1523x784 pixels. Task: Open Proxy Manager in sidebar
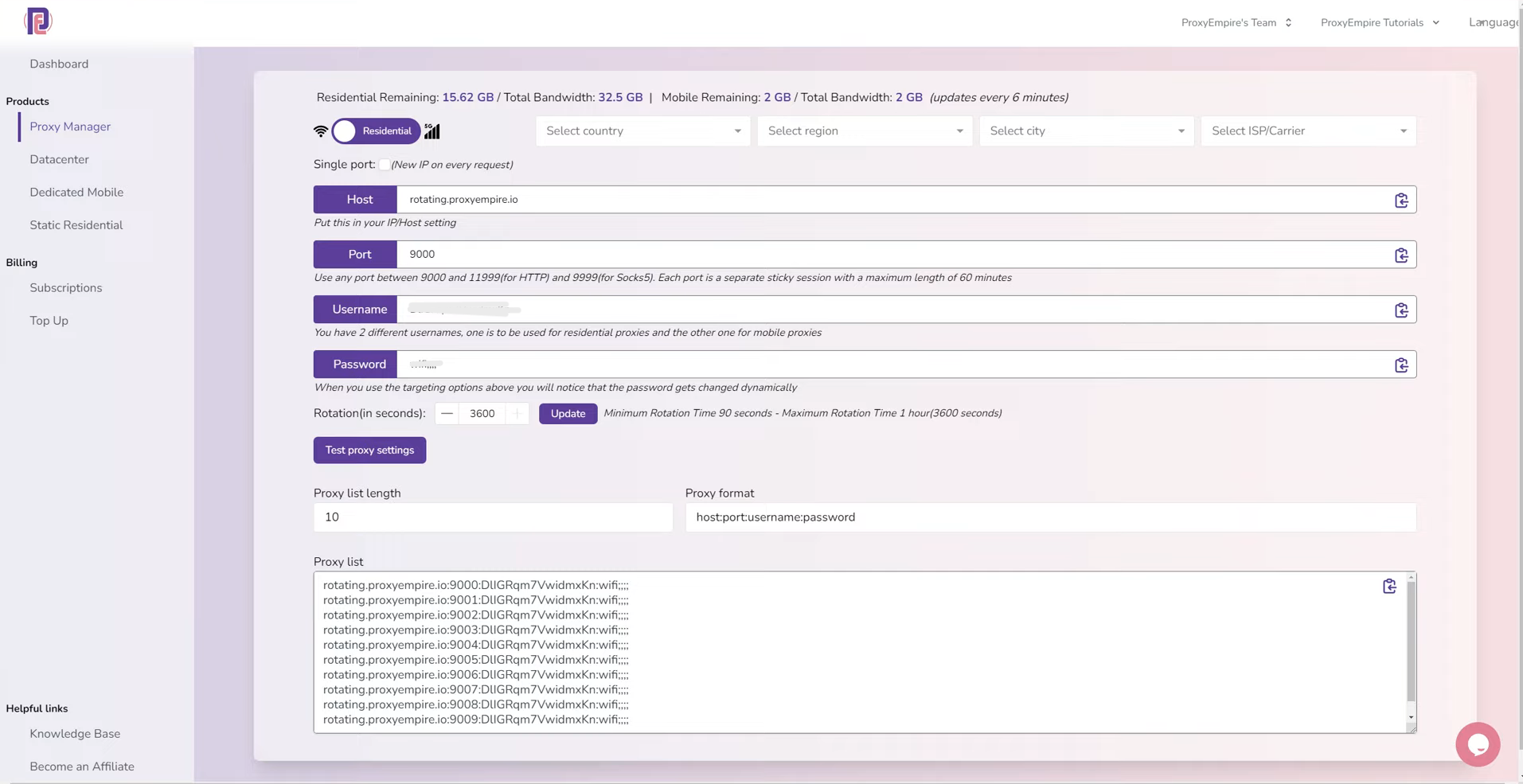pyautogui.click(x=70, y=127)
